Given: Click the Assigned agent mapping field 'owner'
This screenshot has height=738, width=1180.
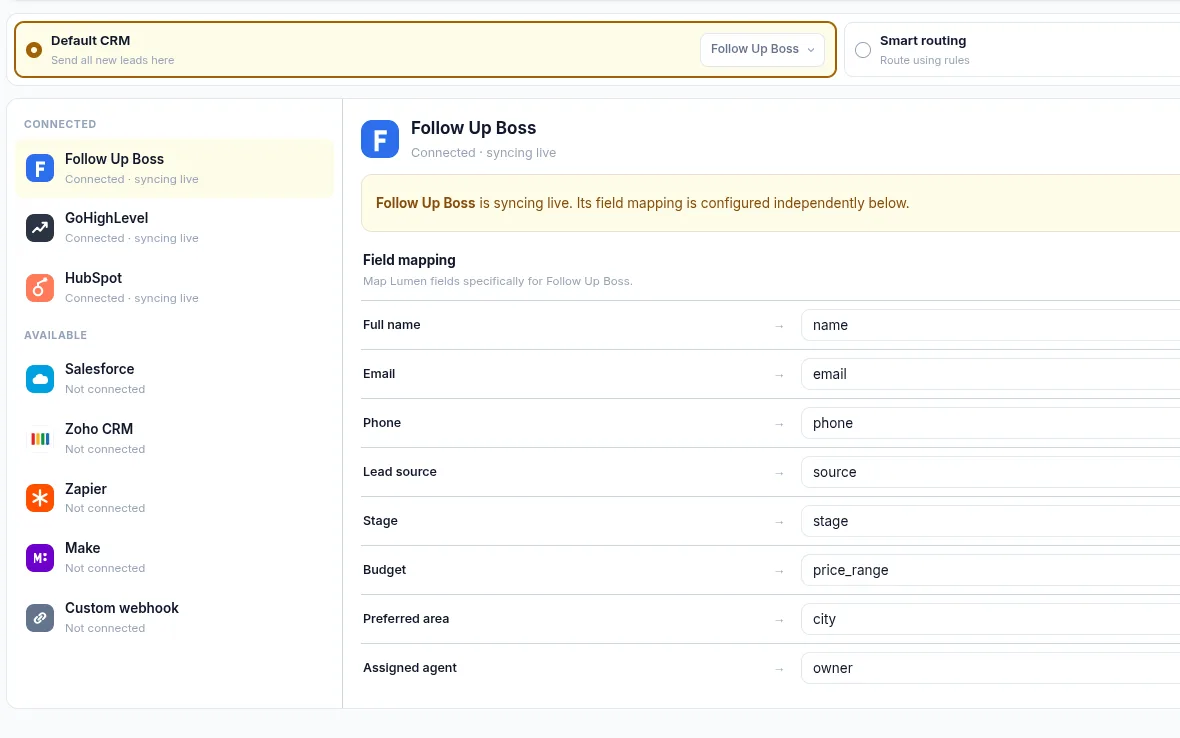Looking at the screenshot, I should [990, 667].
